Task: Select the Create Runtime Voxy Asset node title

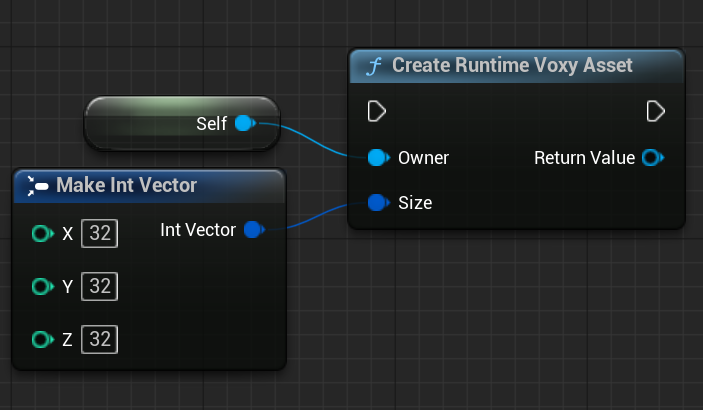Action: 512,66
